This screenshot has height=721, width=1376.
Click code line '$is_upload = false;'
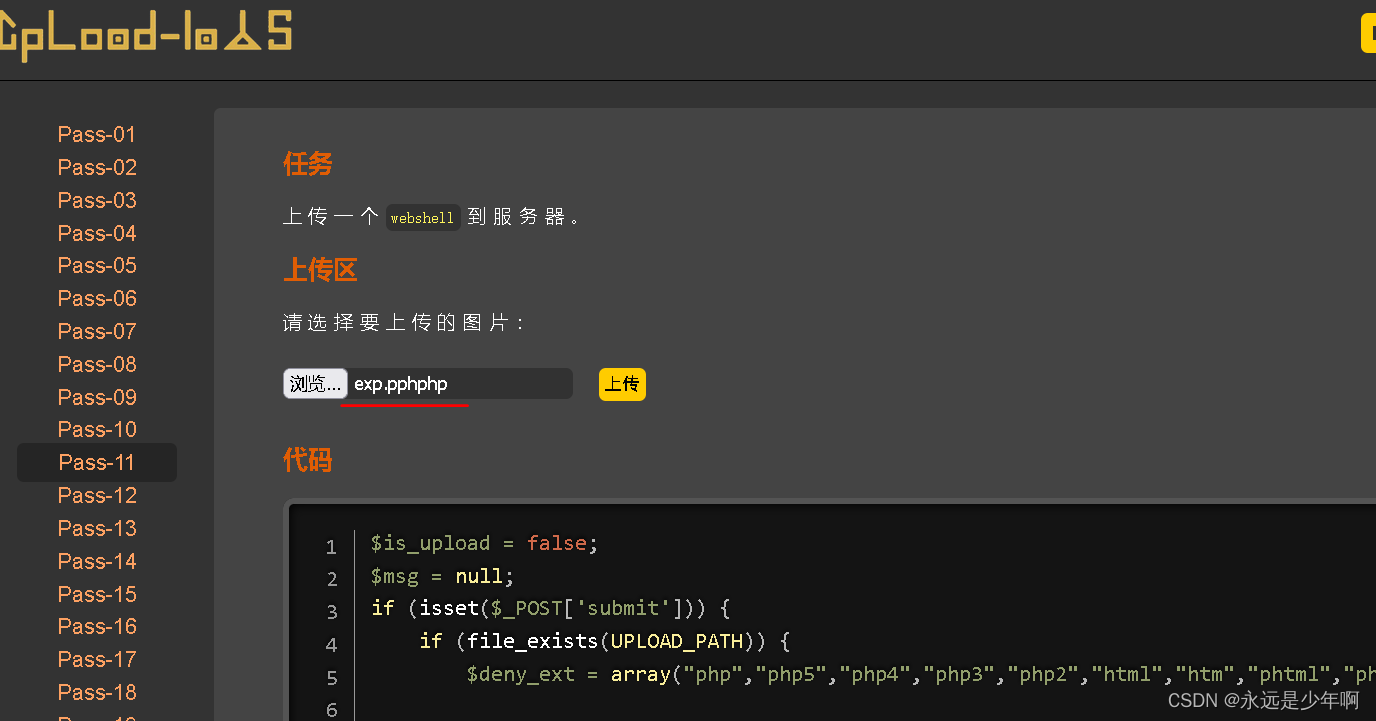pos(484,543)
